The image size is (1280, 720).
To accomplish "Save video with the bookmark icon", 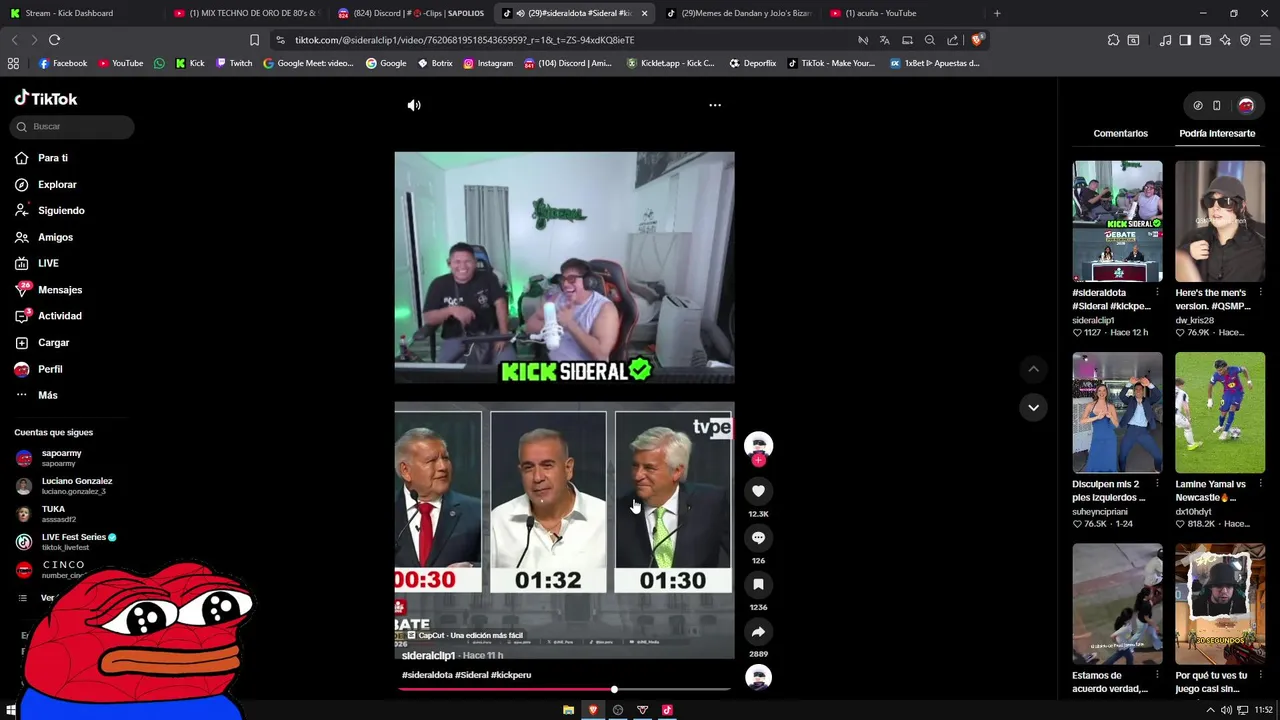I will click(758, 584).
